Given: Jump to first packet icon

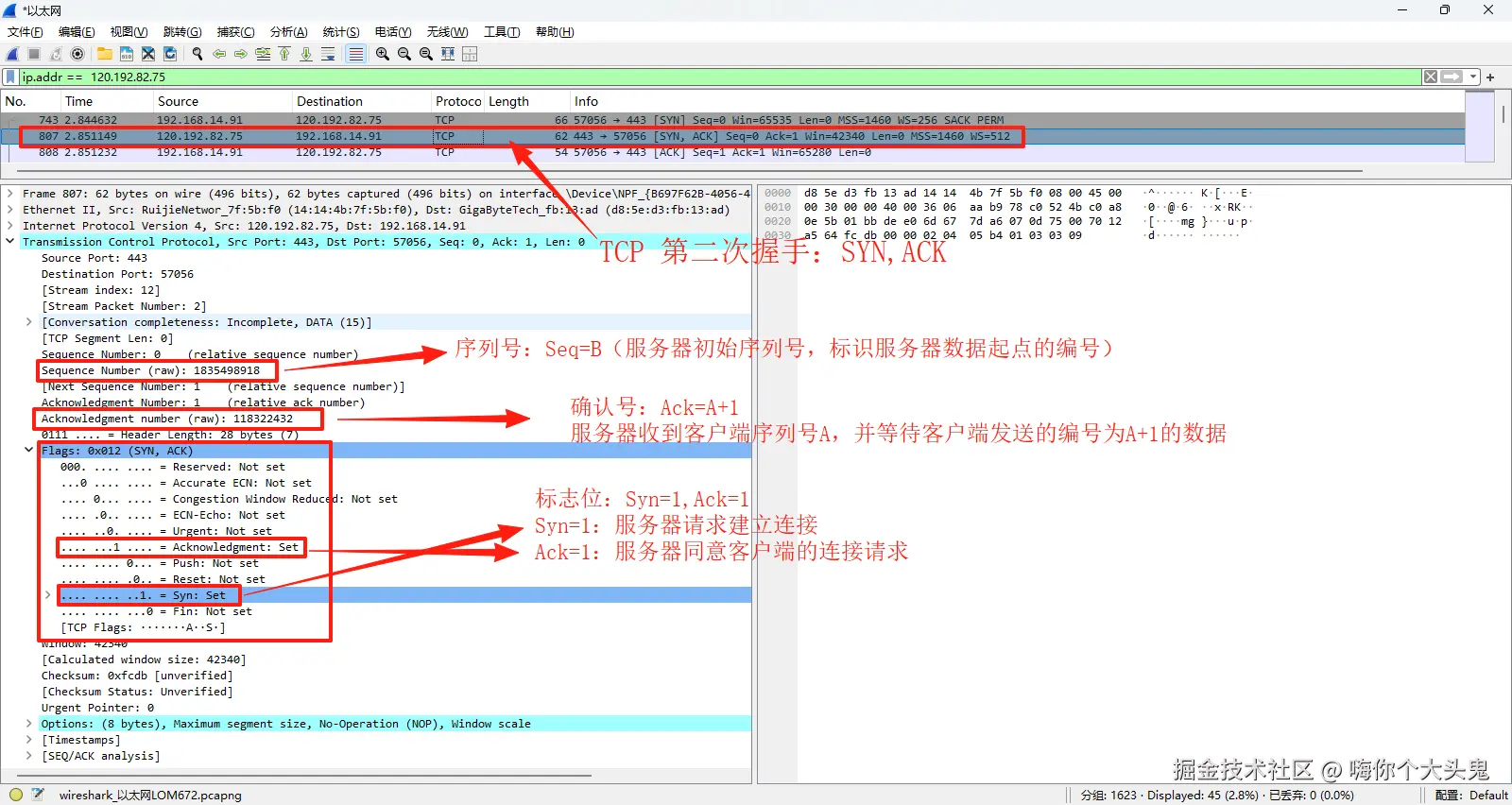Looking at the screenshot, I should coord(284,54).
